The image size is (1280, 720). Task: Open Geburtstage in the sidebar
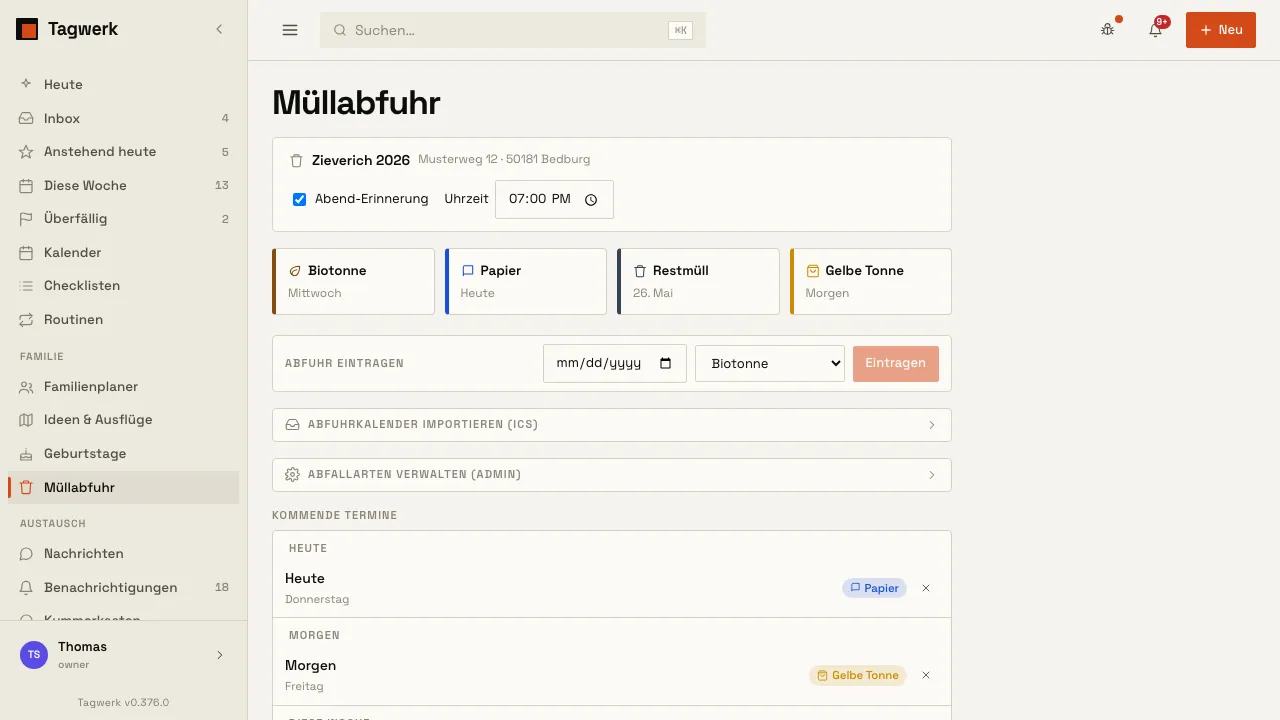[x=124, y=453]
